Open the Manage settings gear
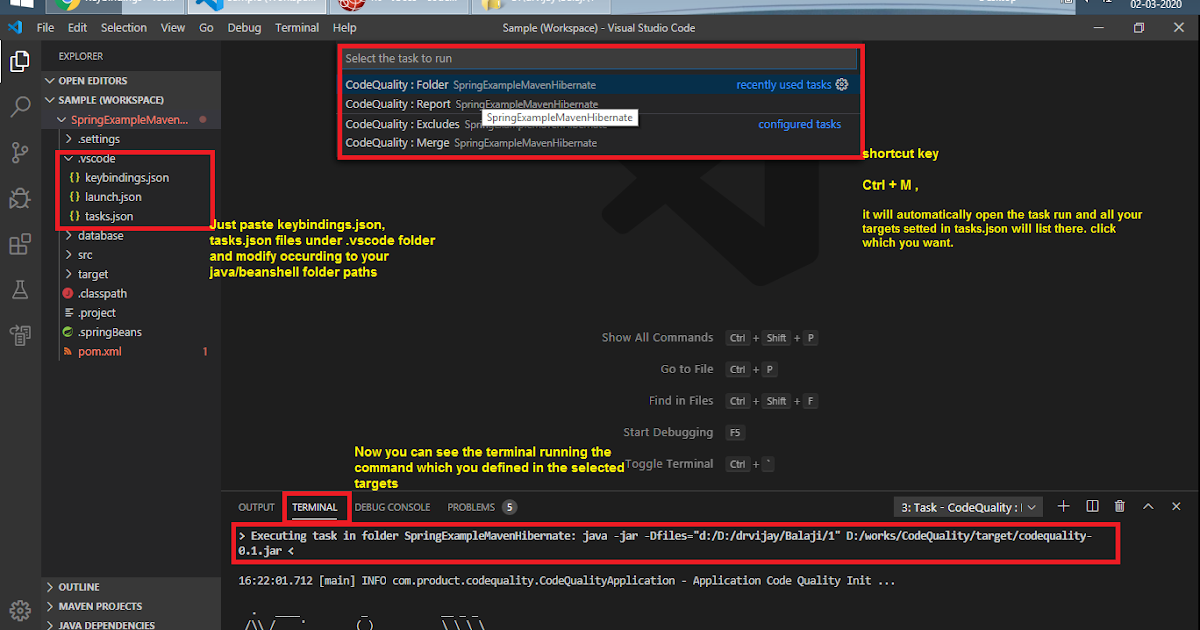This screenshot has height=630, width=1200. pos(20,609)
